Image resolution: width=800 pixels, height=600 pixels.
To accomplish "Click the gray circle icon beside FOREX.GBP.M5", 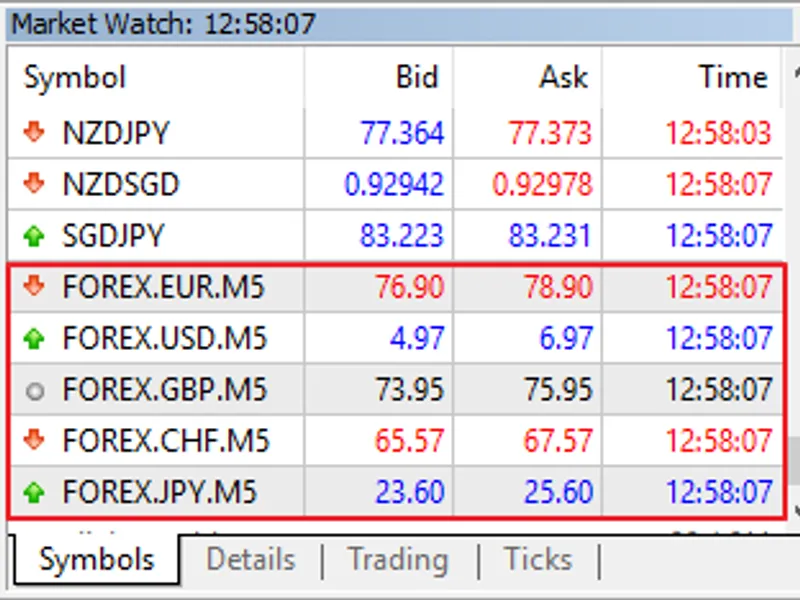I will (35, 391).
